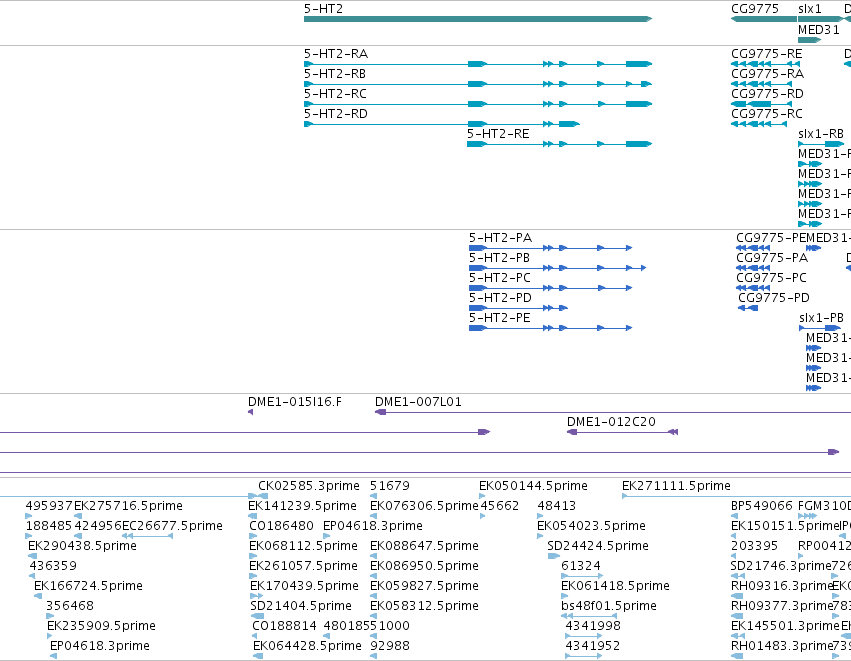The width and height of the screenshot is (851, 661).
Task: Open feature CO186480
Action: click(281, 526)
